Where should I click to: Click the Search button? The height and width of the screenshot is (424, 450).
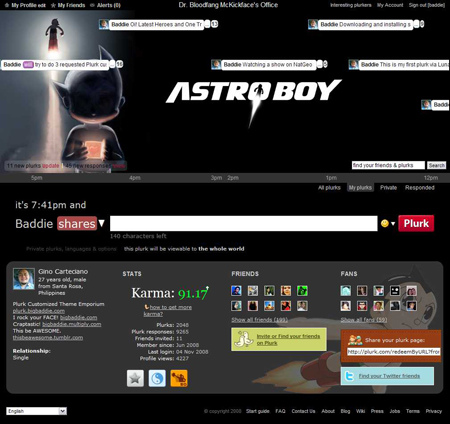click(436, 165)
